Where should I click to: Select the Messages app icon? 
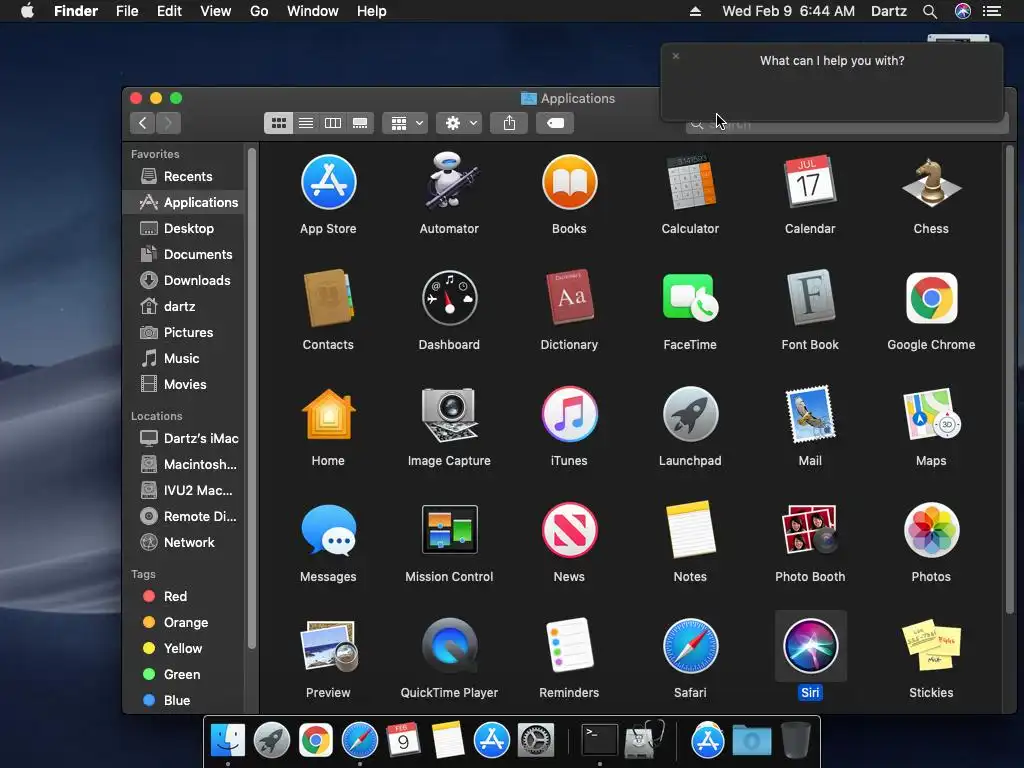[328, 530]
